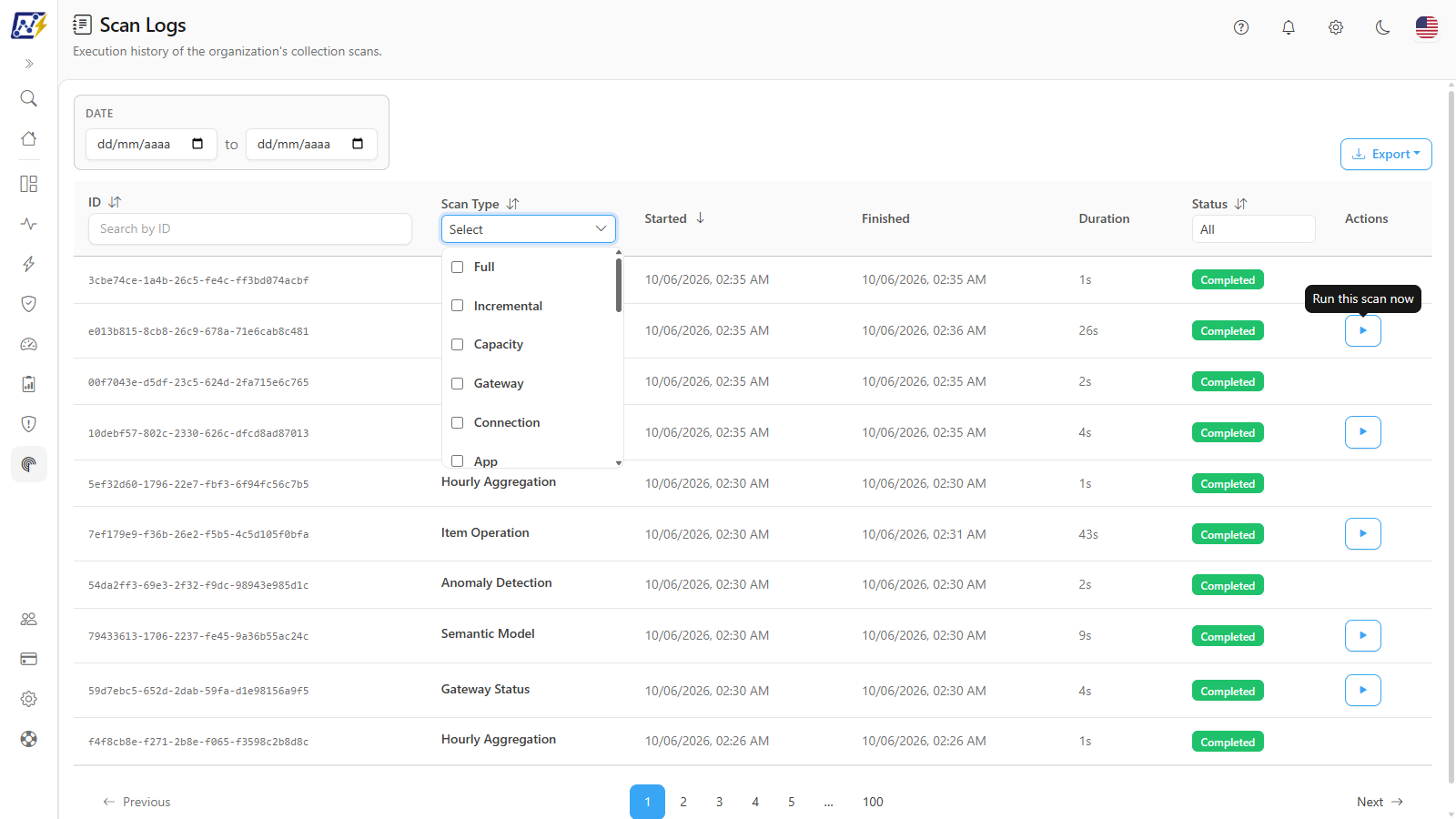Check the App scan type option
Screen dimensions: 1456x819
[458, 461]
